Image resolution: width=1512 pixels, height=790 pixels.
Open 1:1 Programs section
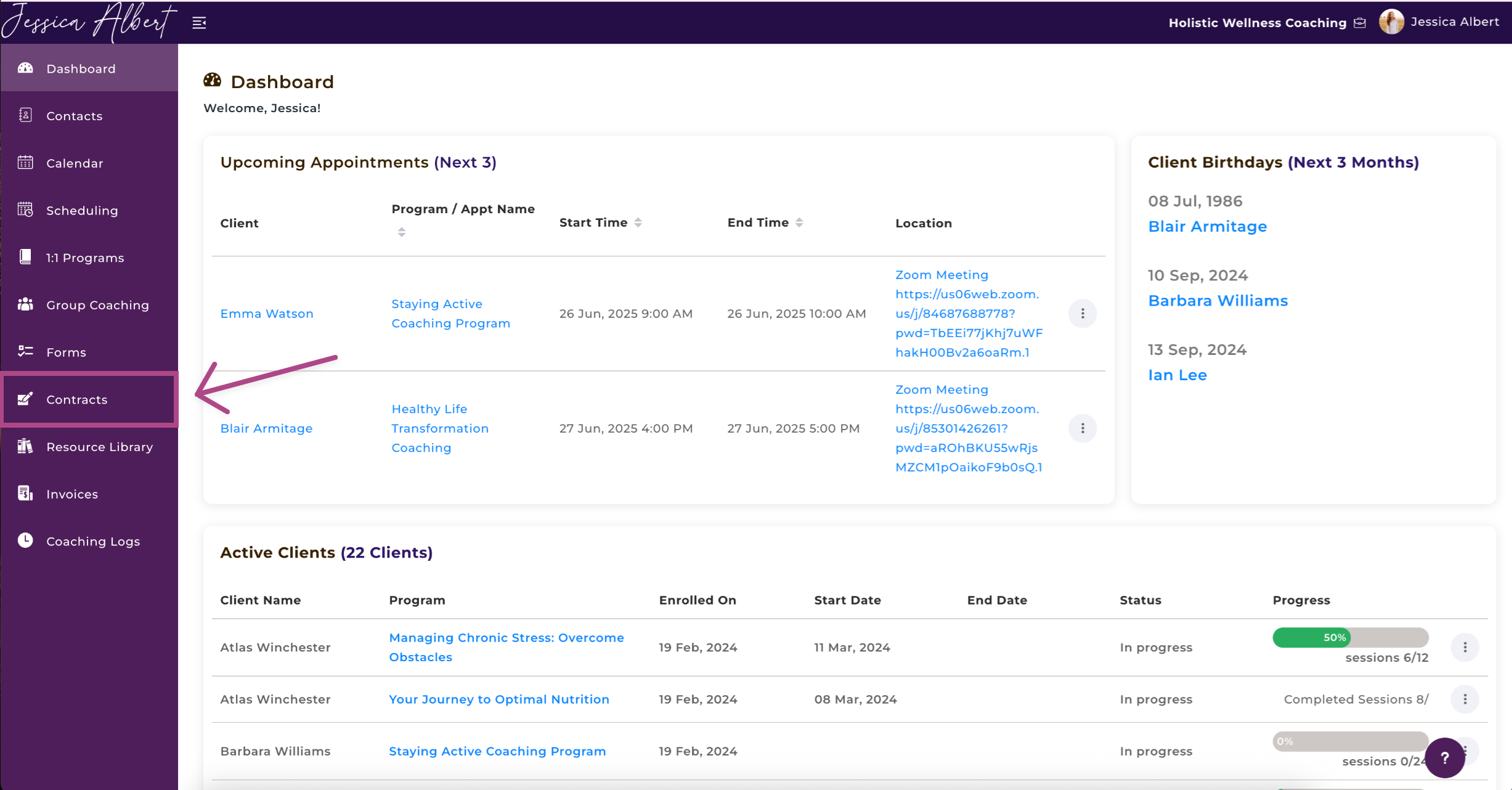click(89, 258)
